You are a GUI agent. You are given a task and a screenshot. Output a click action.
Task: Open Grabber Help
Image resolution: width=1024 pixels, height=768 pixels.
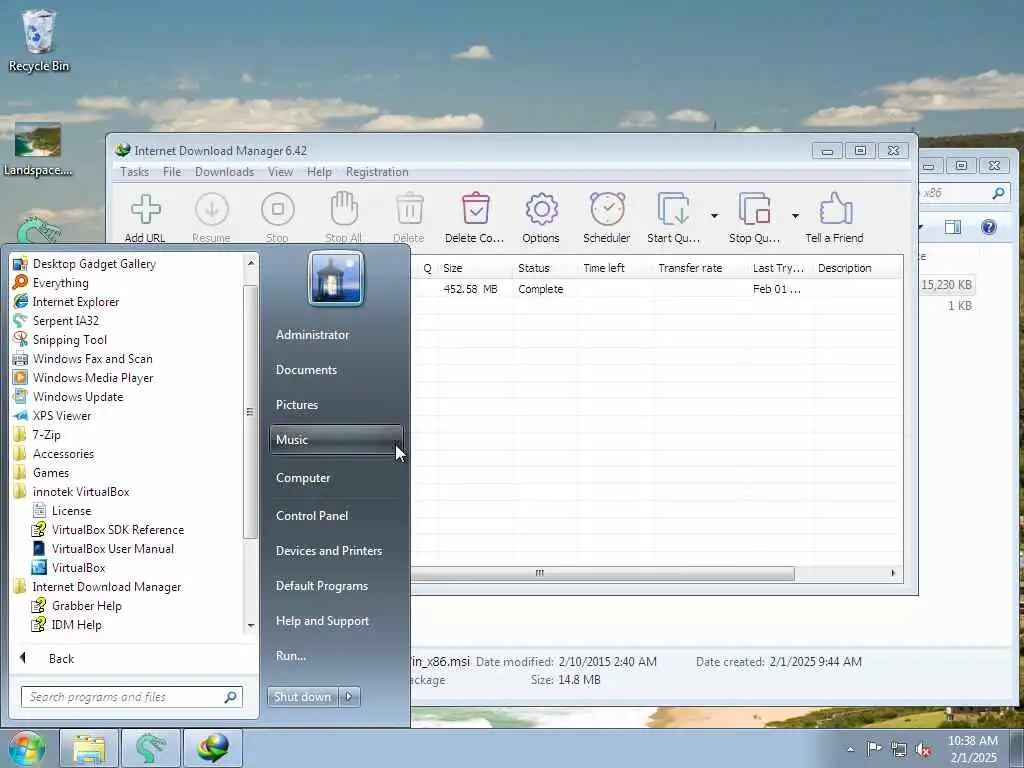pos(127,605)
